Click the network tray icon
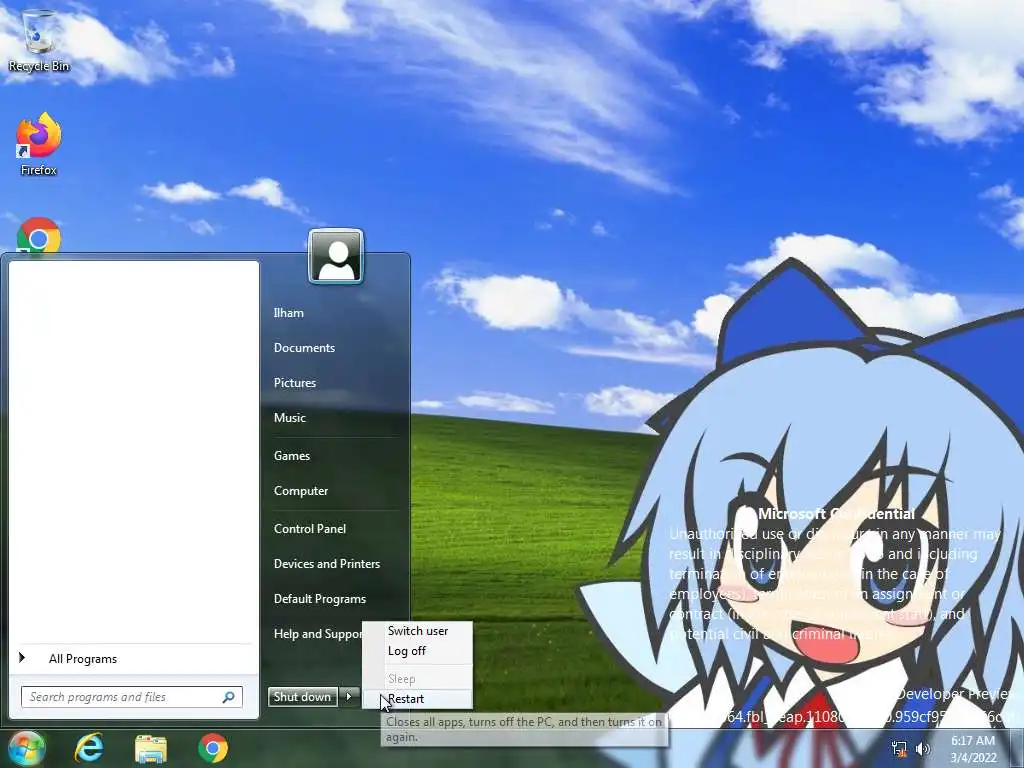This screenshot has height=768, width=1024. (x=899, y=749)
